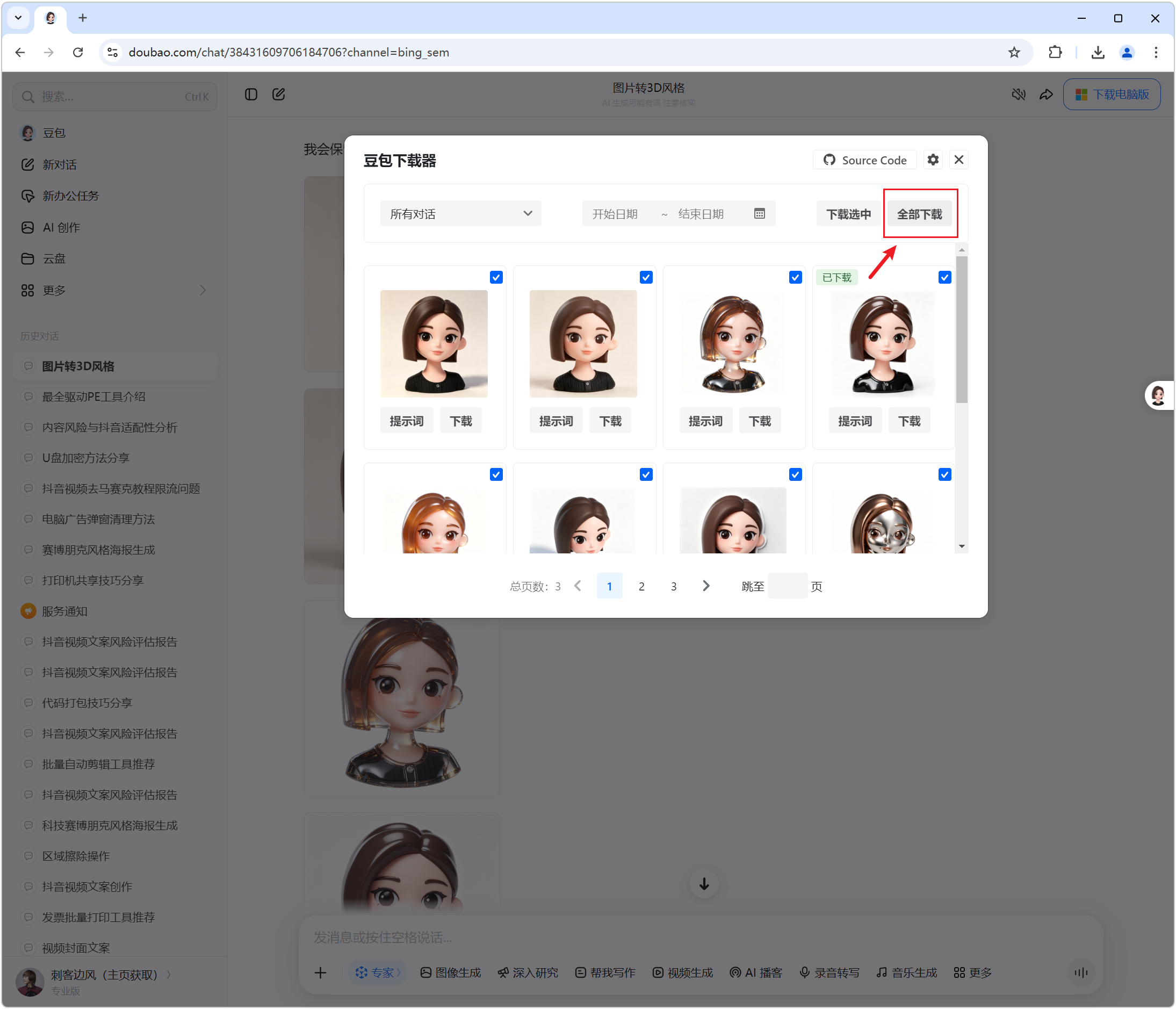The image size is (1176, 1009).
Task: Click 提示词 under the second image
Action: pos(555,421)
